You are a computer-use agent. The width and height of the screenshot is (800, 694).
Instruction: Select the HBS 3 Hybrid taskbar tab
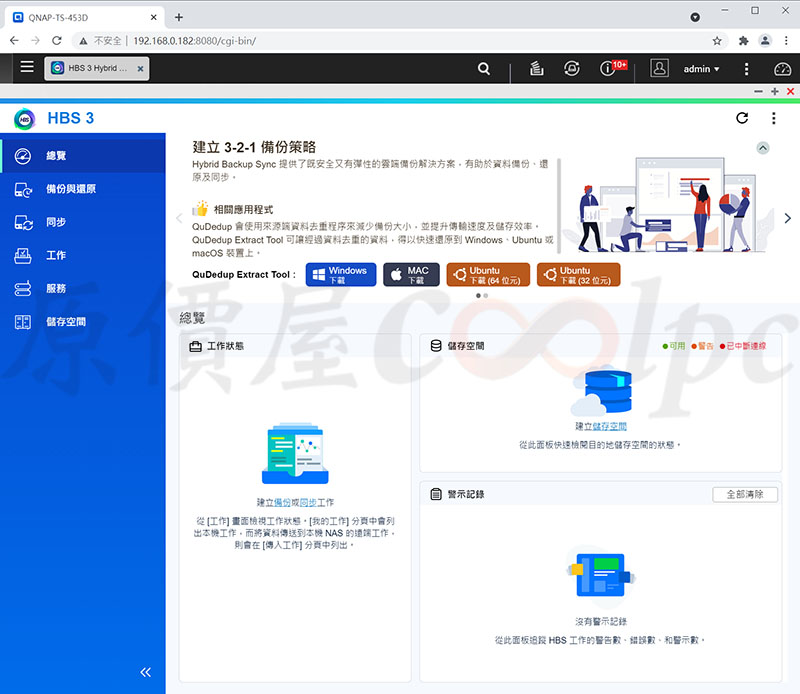pyautogui.click(x=97, y=68)
